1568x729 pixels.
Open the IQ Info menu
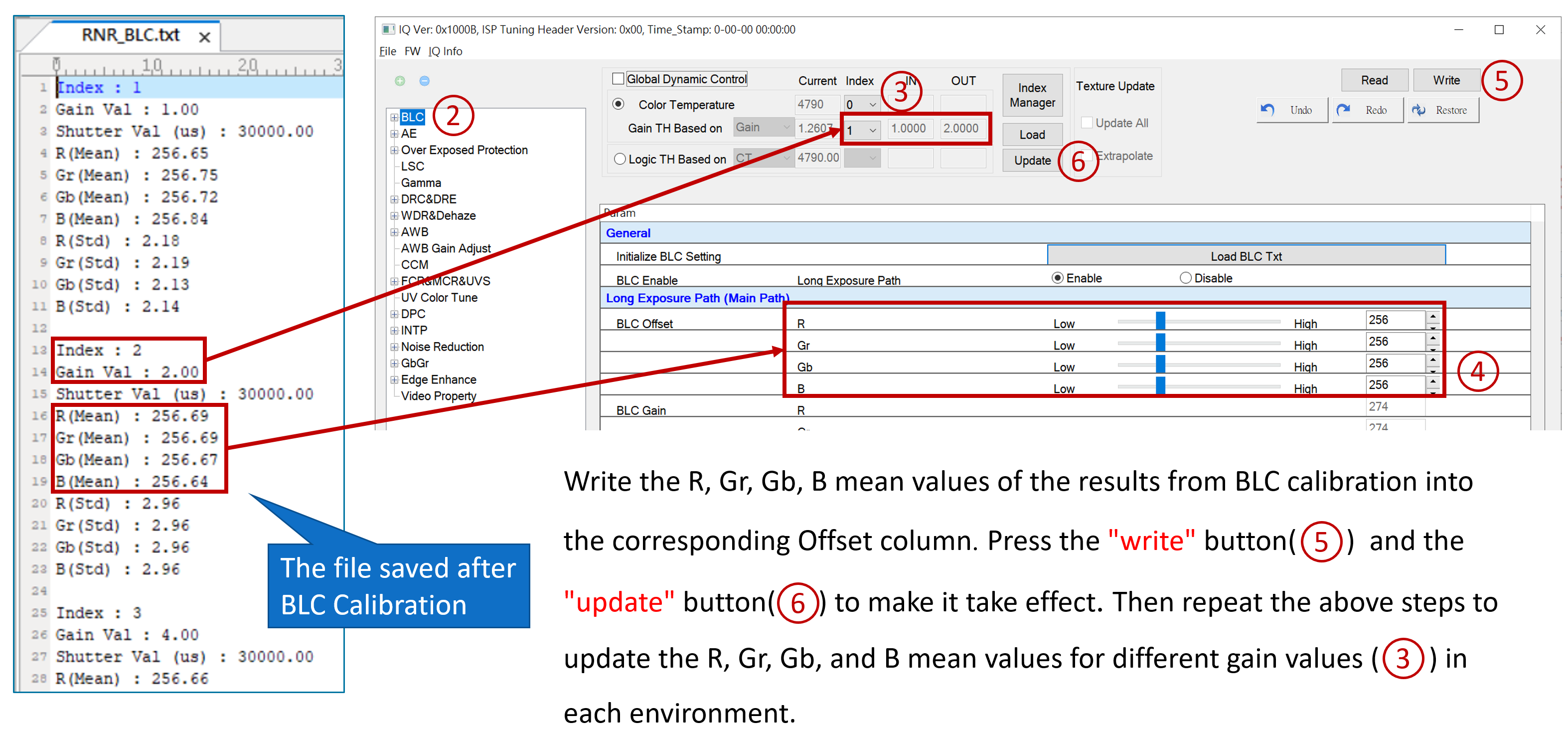point(445,51)
